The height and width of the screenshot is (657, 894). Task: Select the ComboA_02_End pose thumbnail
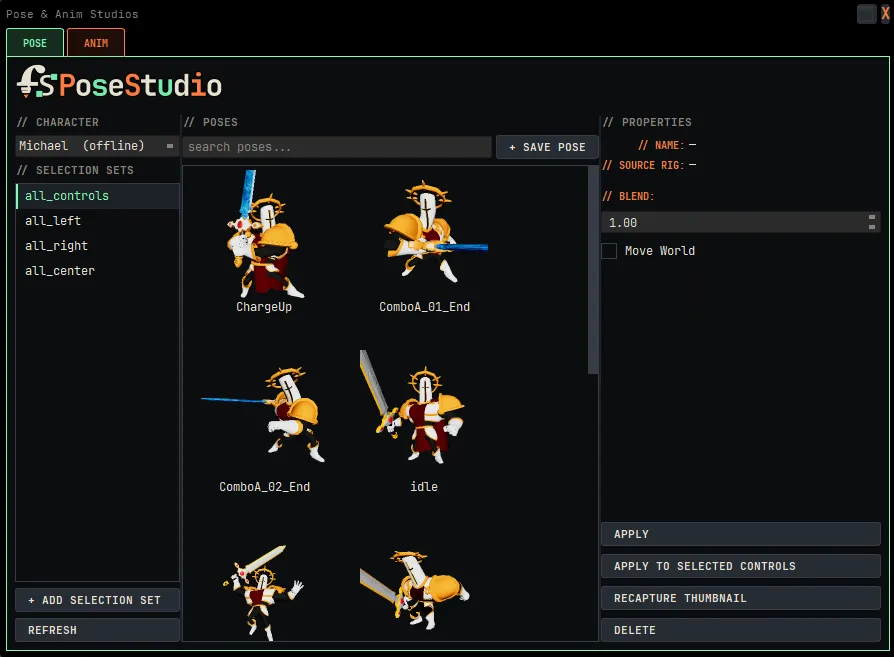click(x=264, y=415)
